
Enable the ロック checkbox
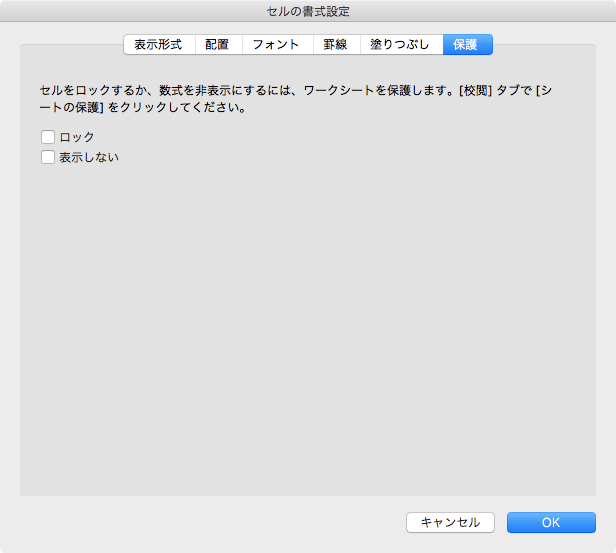(x=48, y=137)
